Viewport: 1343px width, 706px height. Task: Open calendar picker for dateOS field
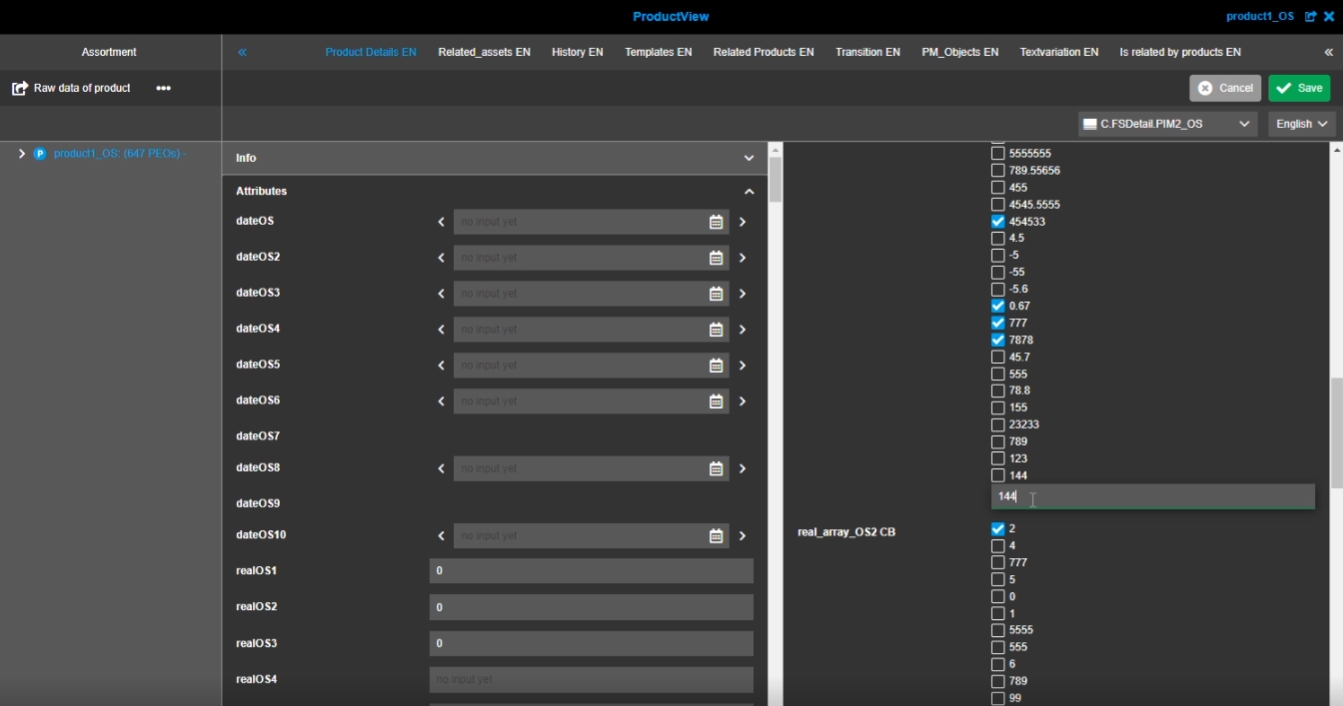(x=716, y=222)
